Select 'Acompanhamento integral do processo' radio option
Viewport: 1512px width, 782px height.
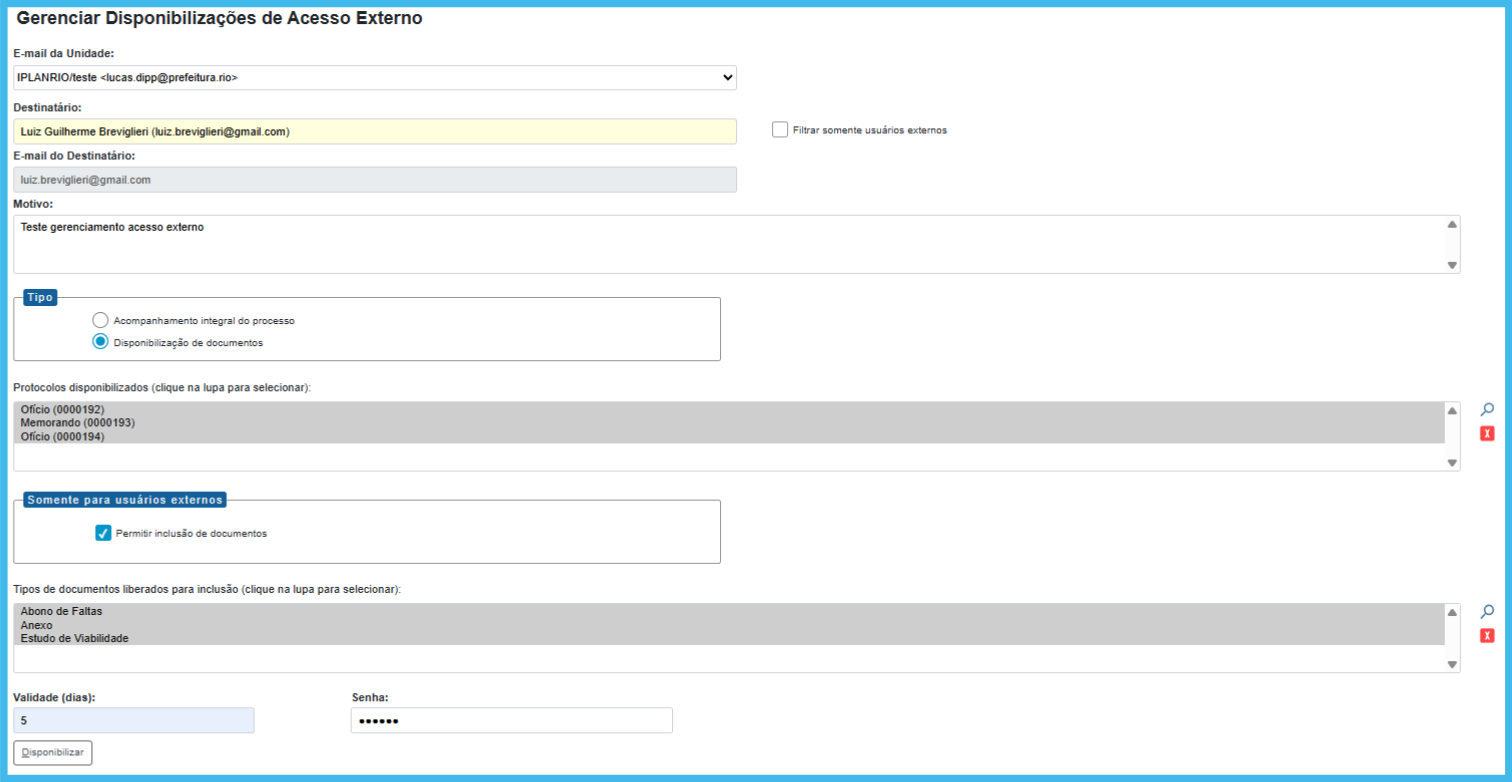(100, 320)
